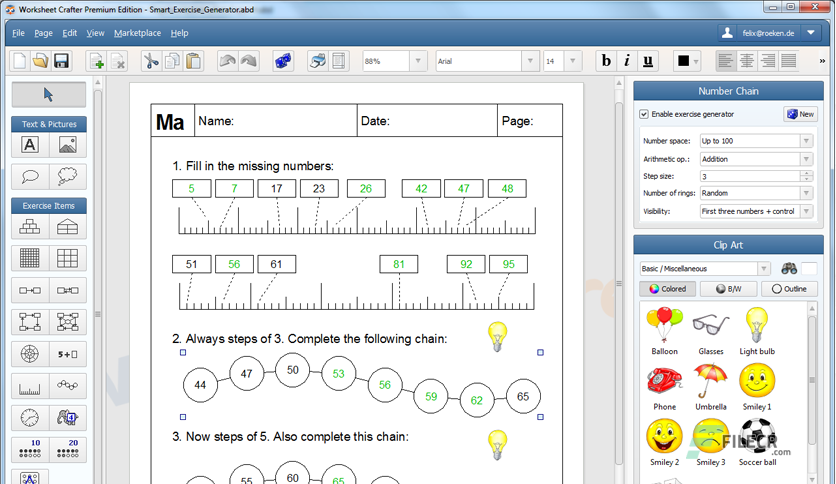Open the Edit menu
The width and height of the screenshot is (836, 484).
(x=69, y=33)
